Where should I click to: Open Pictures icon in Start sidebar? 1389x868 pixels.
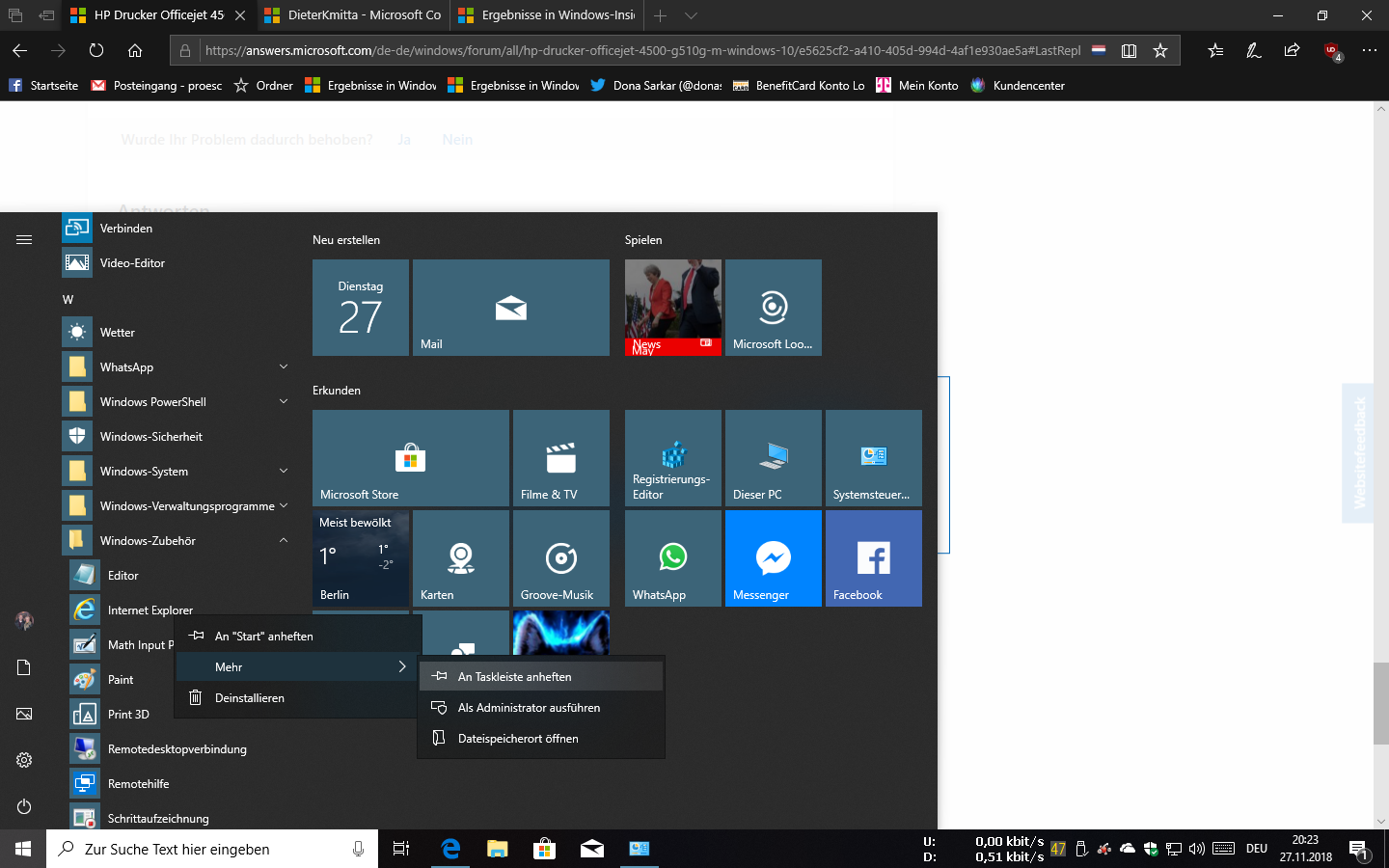pos(24,714)
